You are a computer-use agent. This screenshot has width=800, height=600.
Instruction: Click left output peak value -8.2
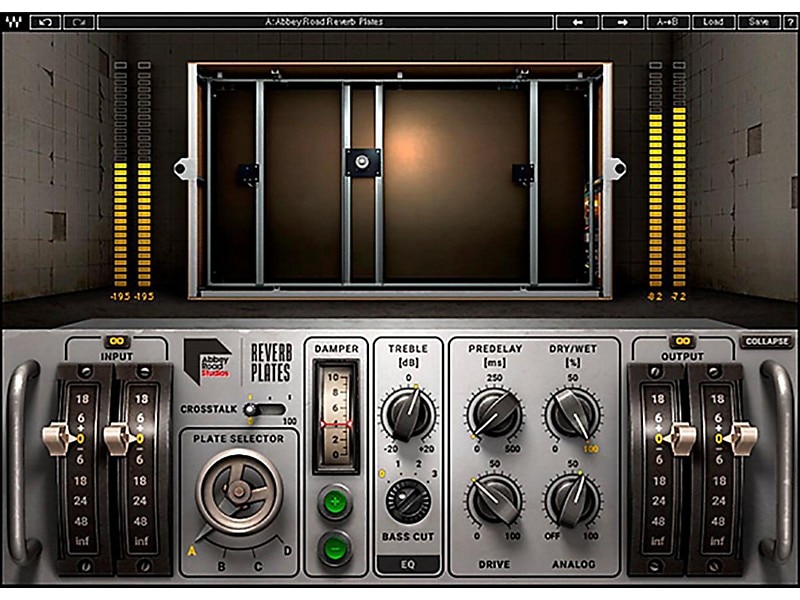pos(655,296)
